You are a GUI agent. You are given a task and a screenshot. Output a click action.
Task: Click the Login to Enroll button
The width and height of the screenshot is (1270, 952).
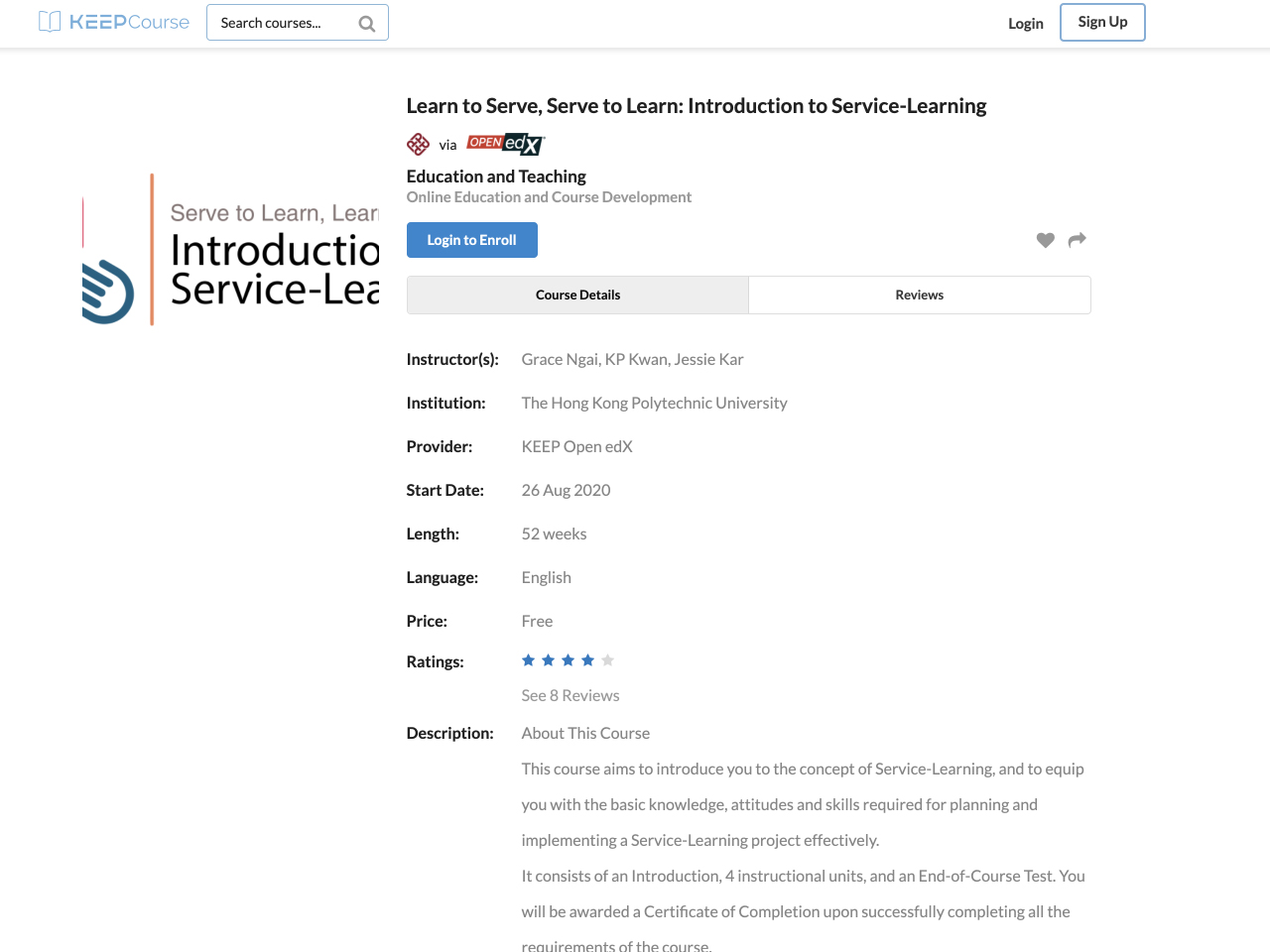[472, 240]
